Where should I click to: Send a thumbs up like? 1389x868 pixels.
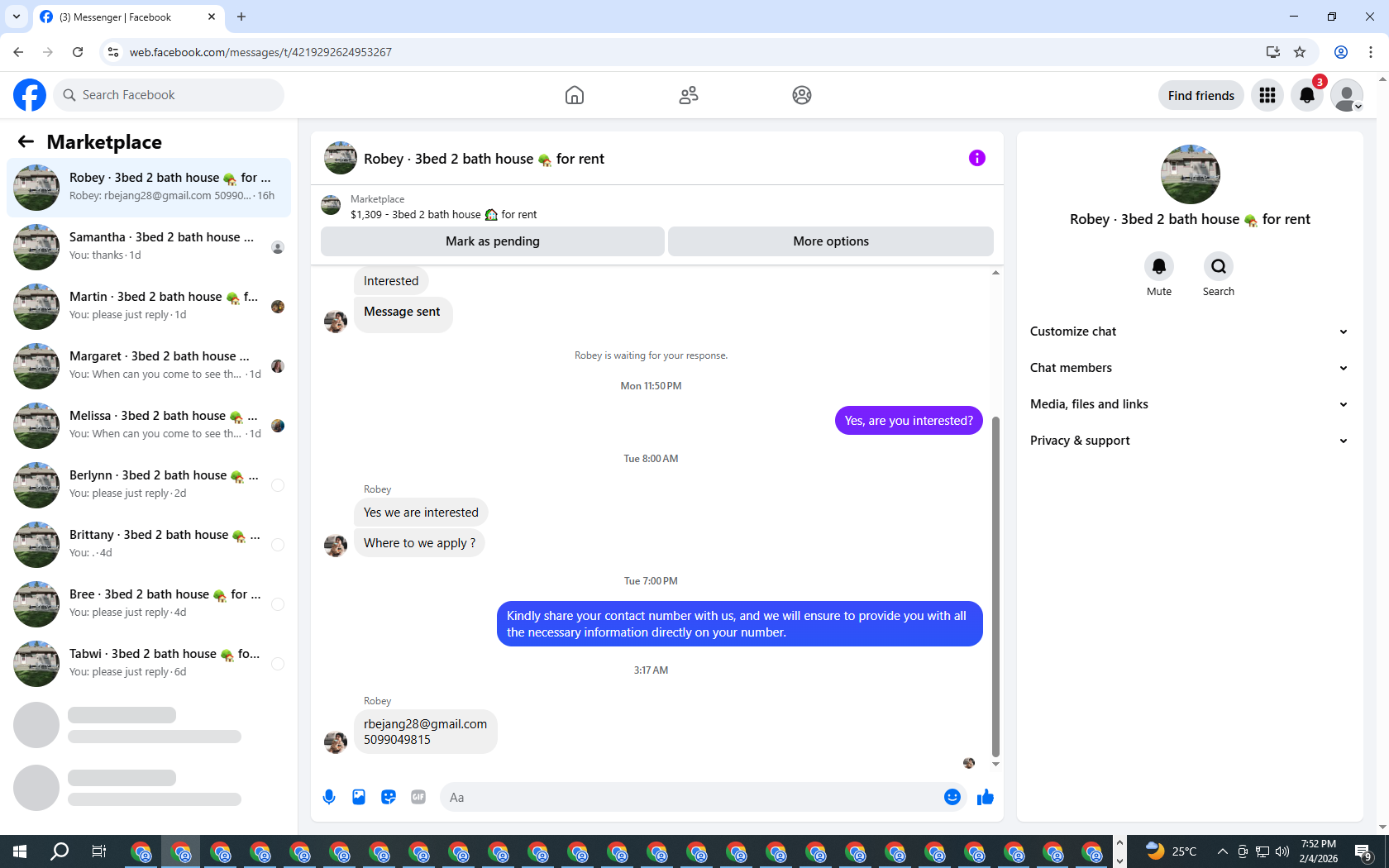tap(986, 797)
